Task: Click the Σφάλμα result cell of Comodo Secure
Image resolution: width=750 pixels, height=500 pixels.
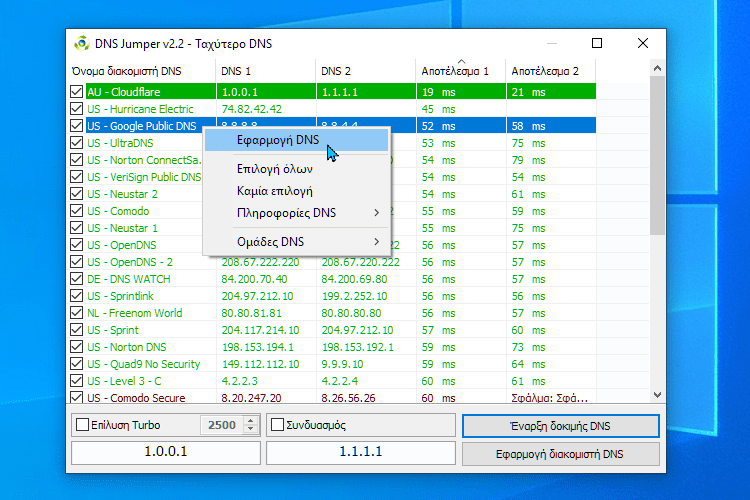Action: coord(550,398)
